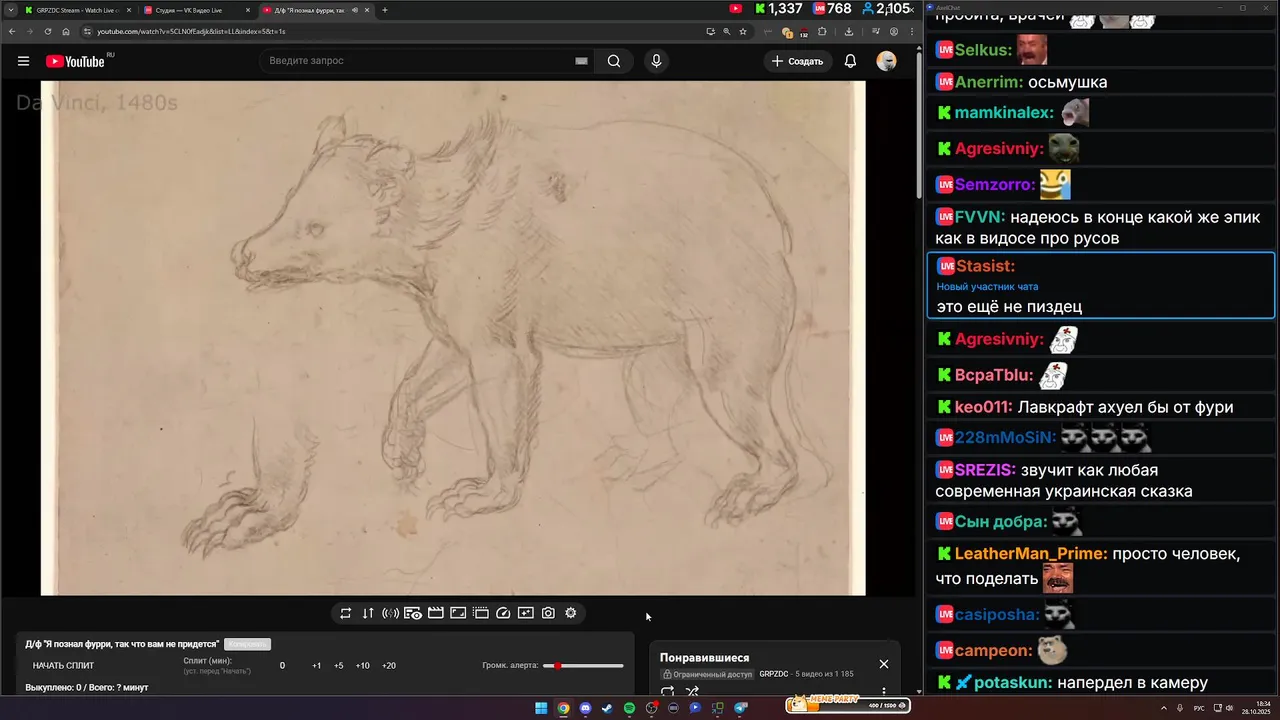Click the split minutes value '0' field

click(x=282, y=666)
